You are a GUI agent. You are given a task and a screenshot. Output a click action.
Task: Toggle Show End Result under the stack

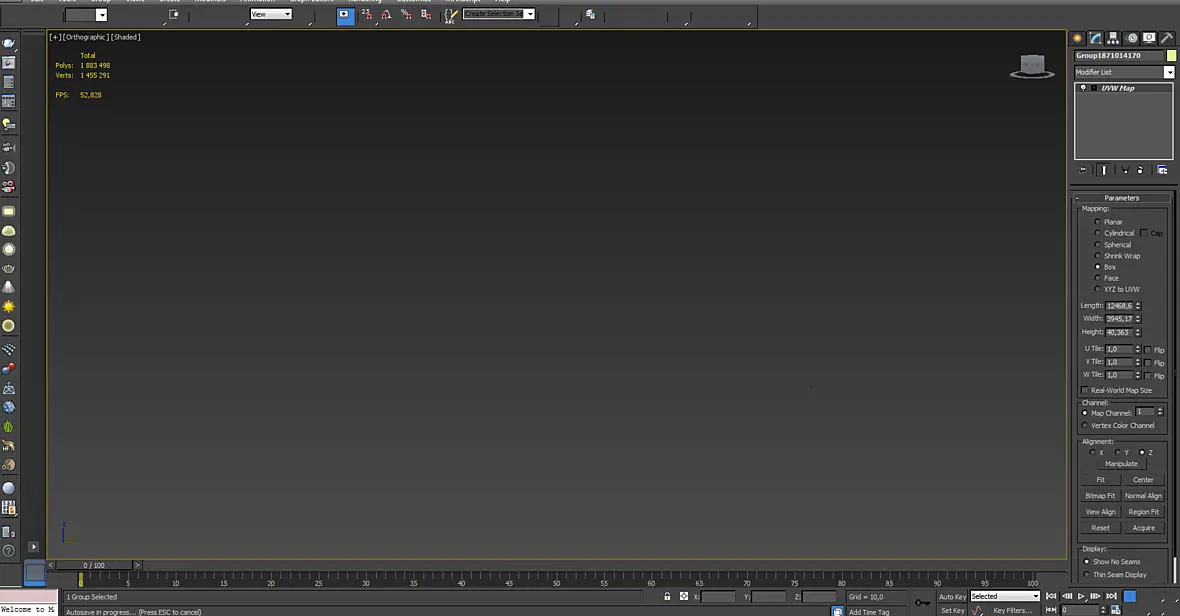click(x=1104, y=170)
